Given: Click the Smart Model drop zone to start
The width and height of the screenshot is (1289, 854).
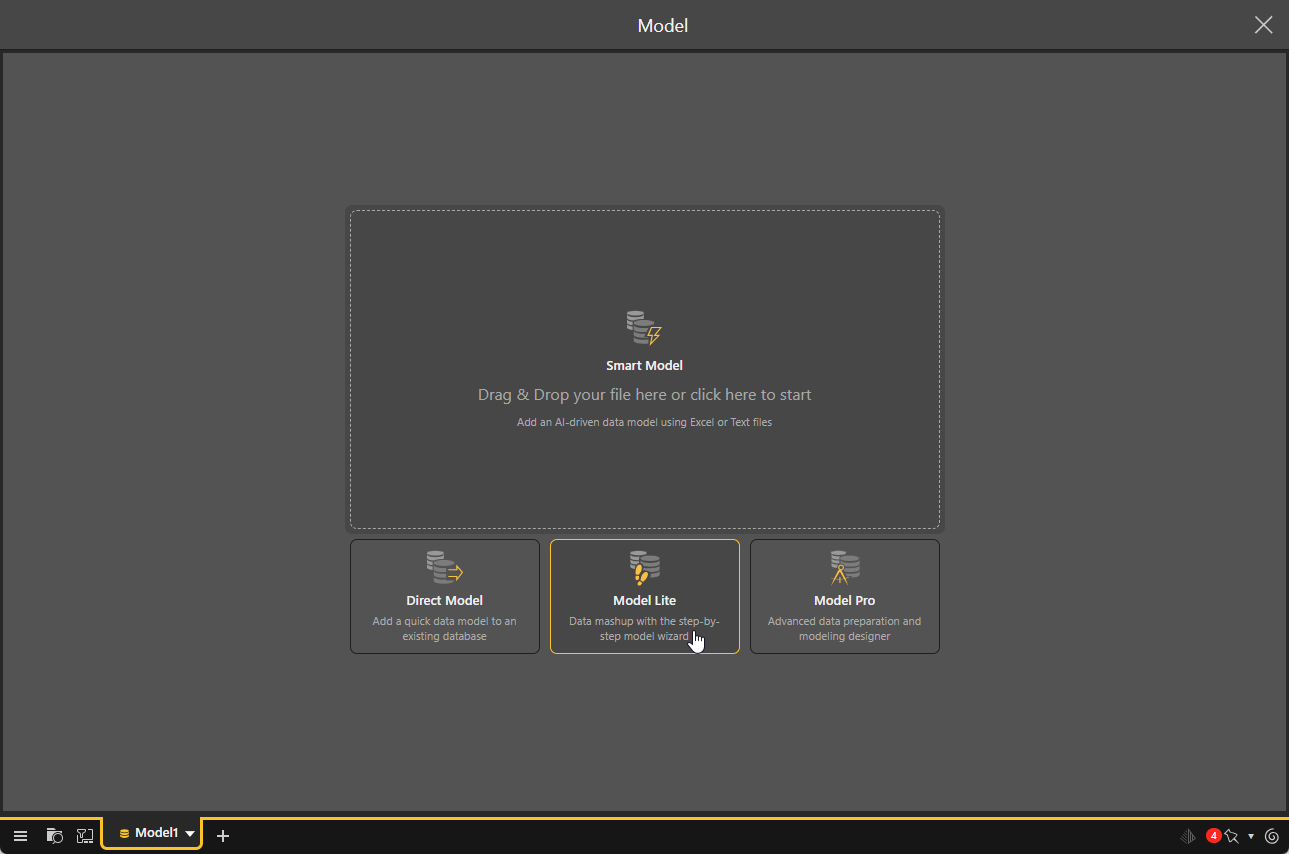Looking at the screenshot, I should (x=644, y=394).
